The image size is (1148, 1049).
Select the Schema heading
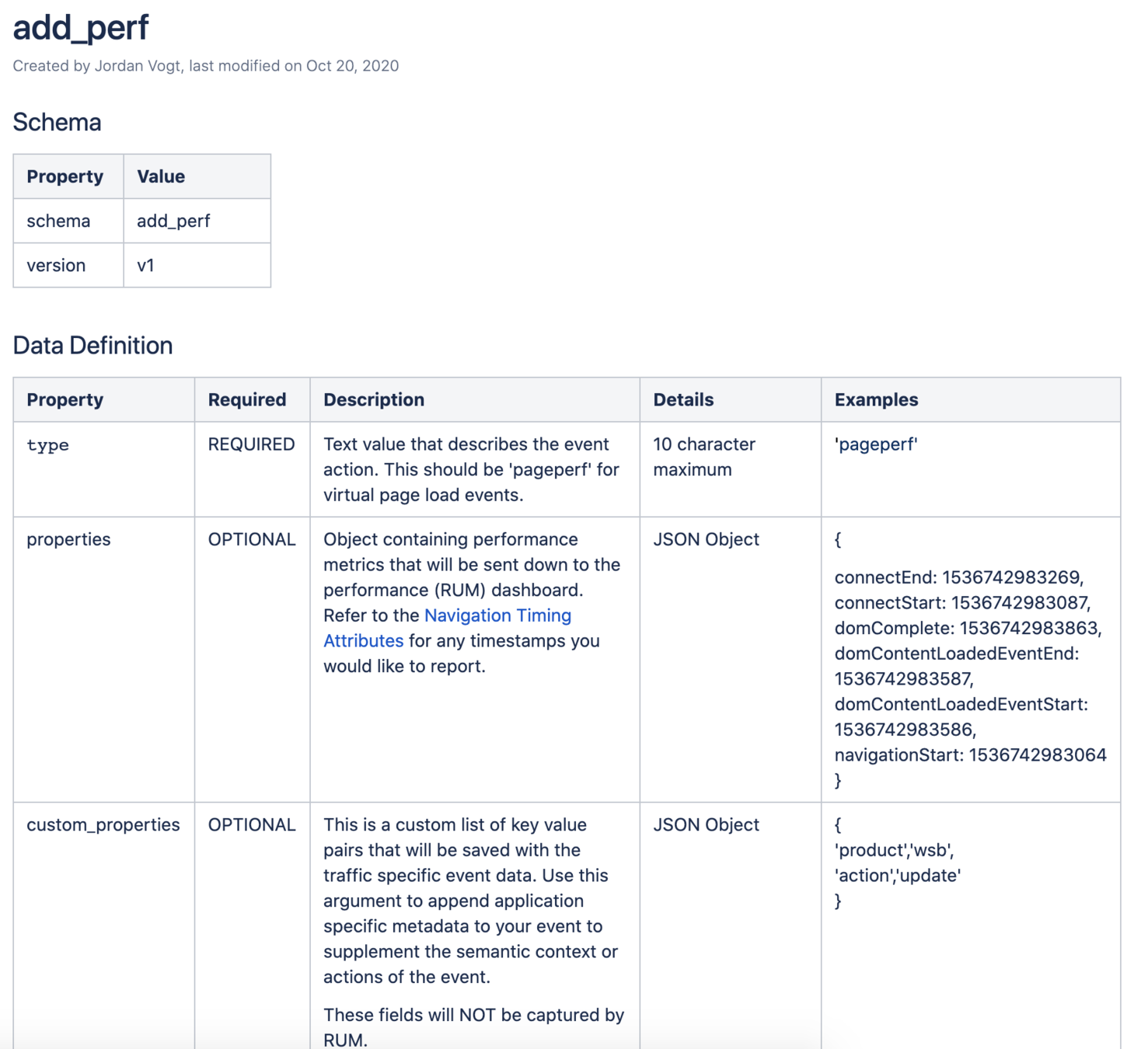click(58, 122)
